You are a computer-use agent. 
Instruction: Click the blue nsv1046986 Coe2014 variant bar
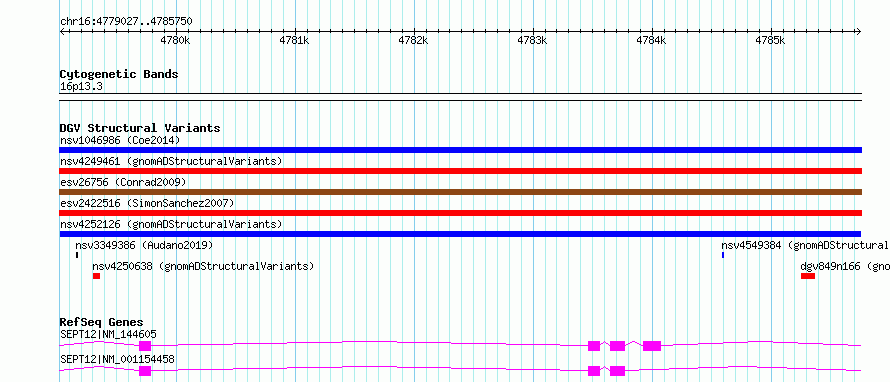(x=460, y=150)
